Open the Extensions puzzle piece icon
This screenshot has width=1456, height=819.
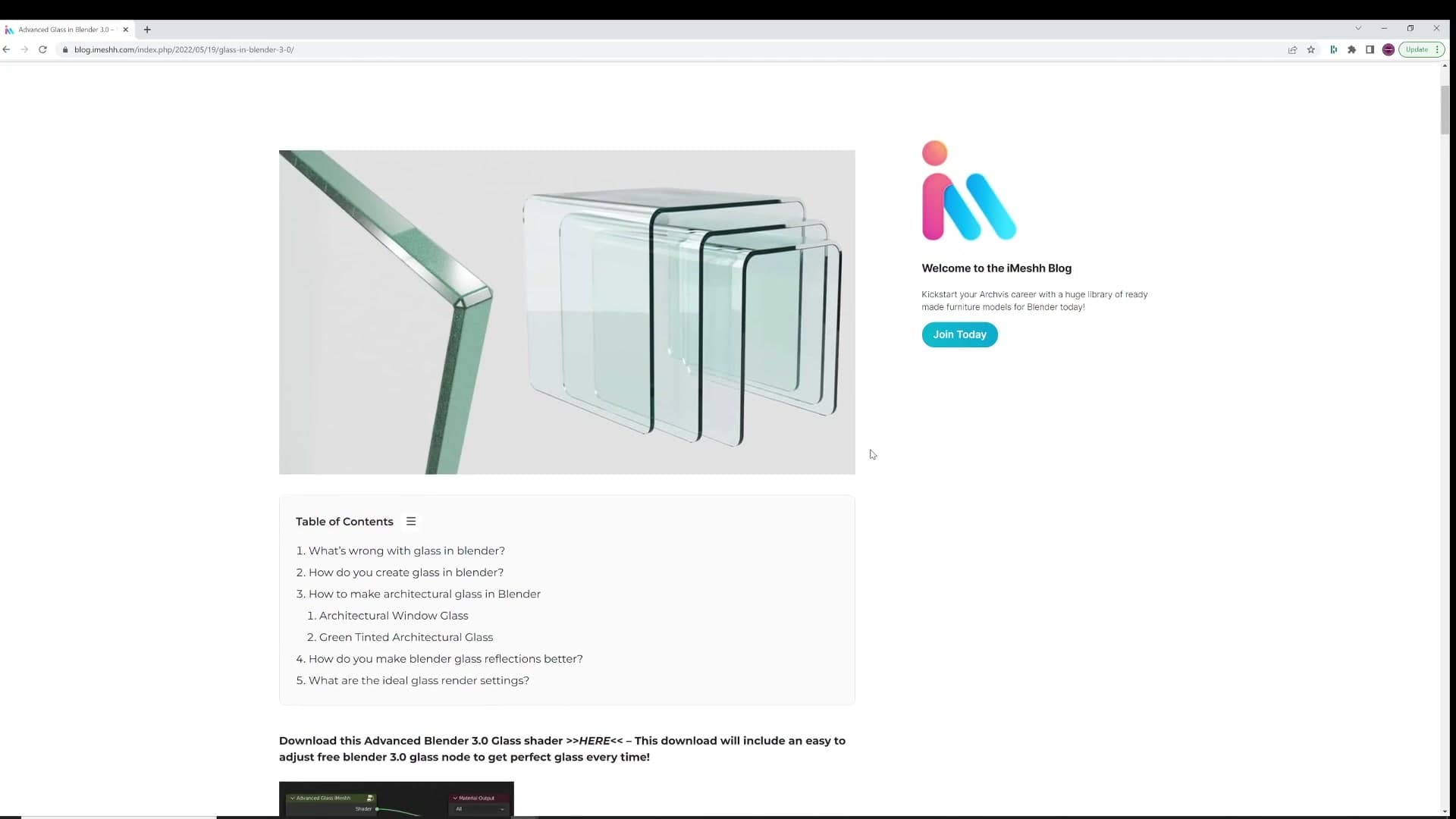[x=1351, y=49]
